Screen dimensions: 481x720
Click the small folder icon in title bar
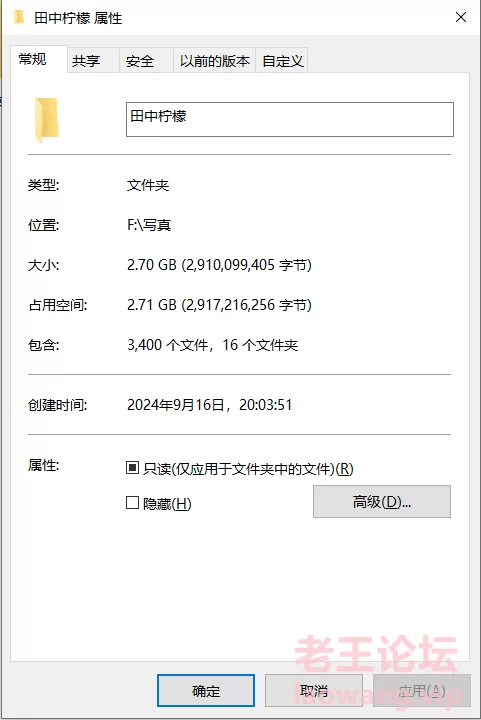(19, 17)
